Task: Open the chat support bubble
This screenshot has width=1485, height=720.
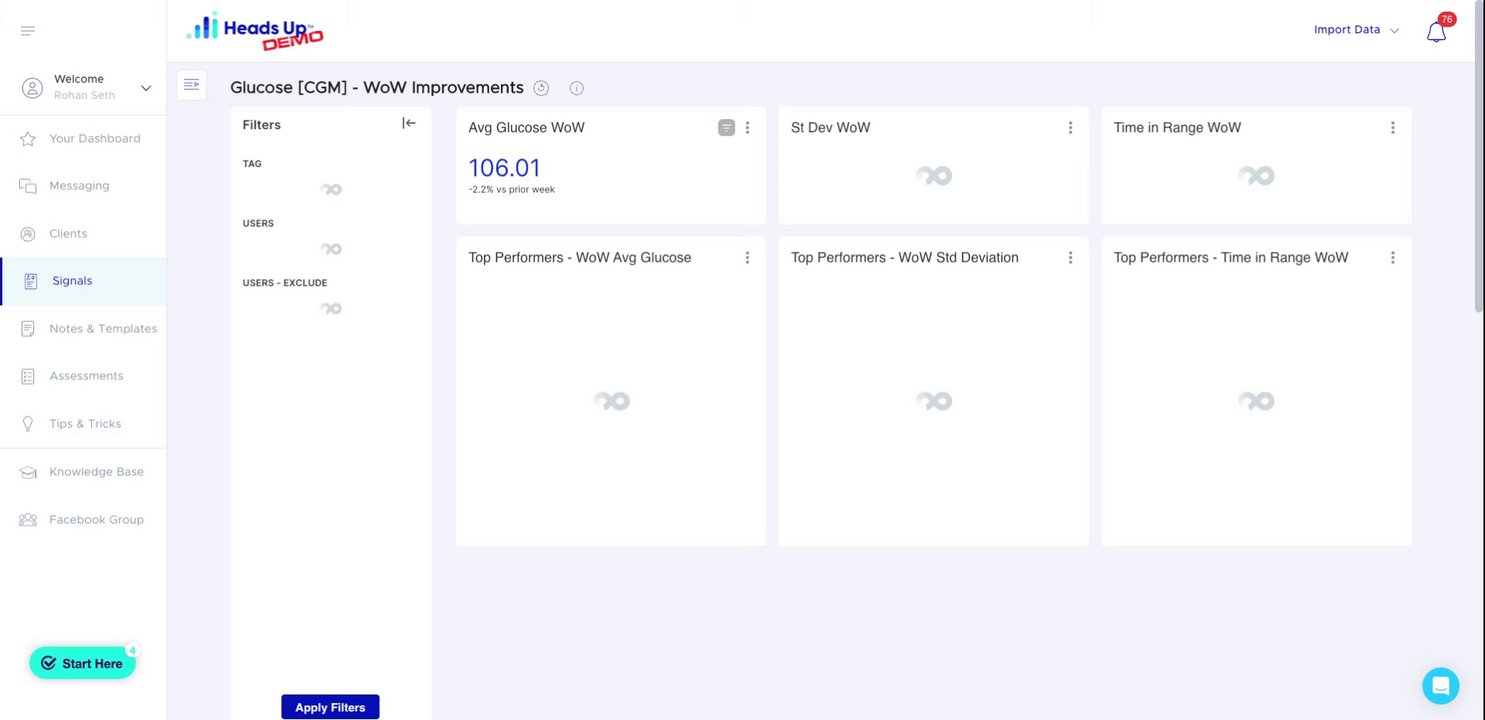Action: point(1440,686)
